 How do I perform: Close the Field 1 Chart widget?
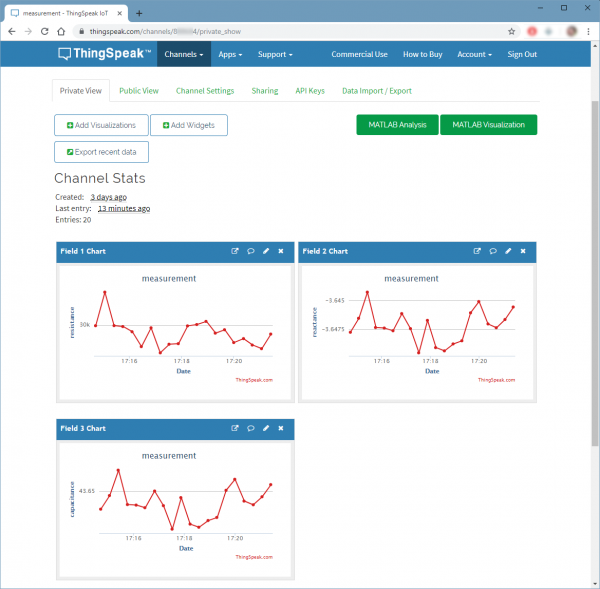tap(281, 251)
